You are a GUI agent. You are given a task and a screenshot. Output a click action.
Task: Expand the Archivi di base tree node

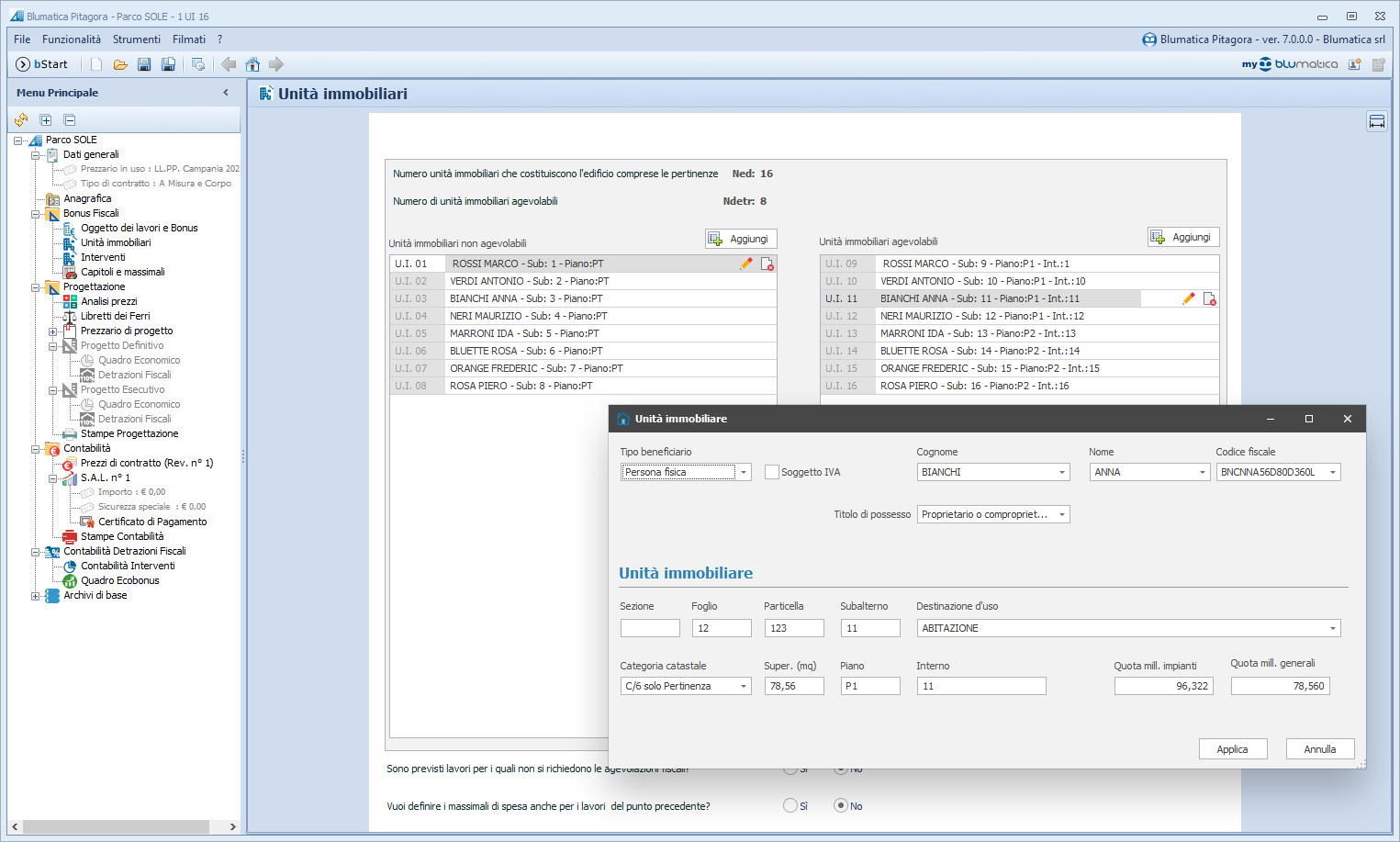[35, 596]
